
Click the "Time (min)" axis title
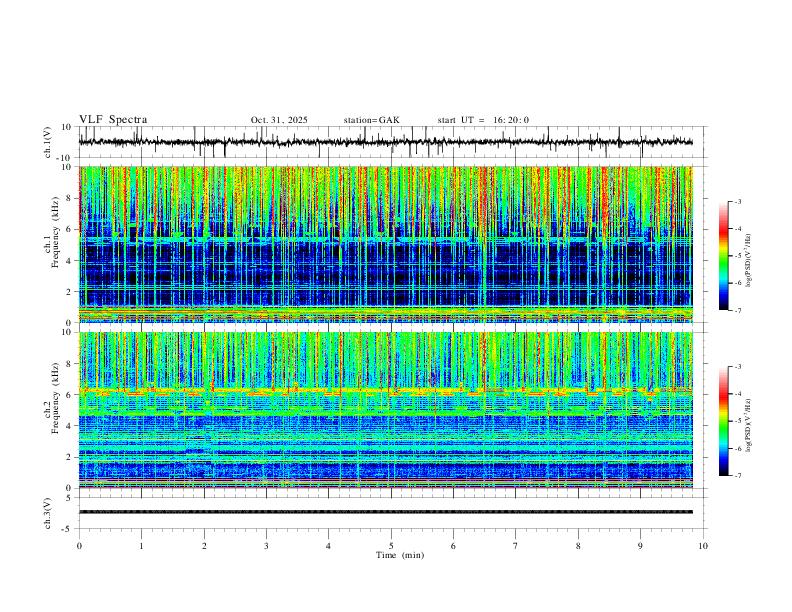(400, 555)
